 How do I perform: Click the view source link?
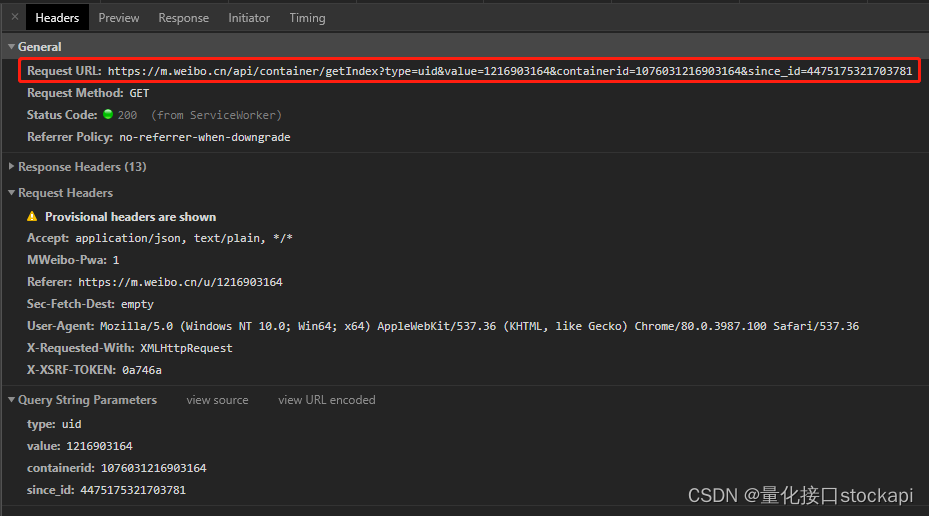pos(217,400)
